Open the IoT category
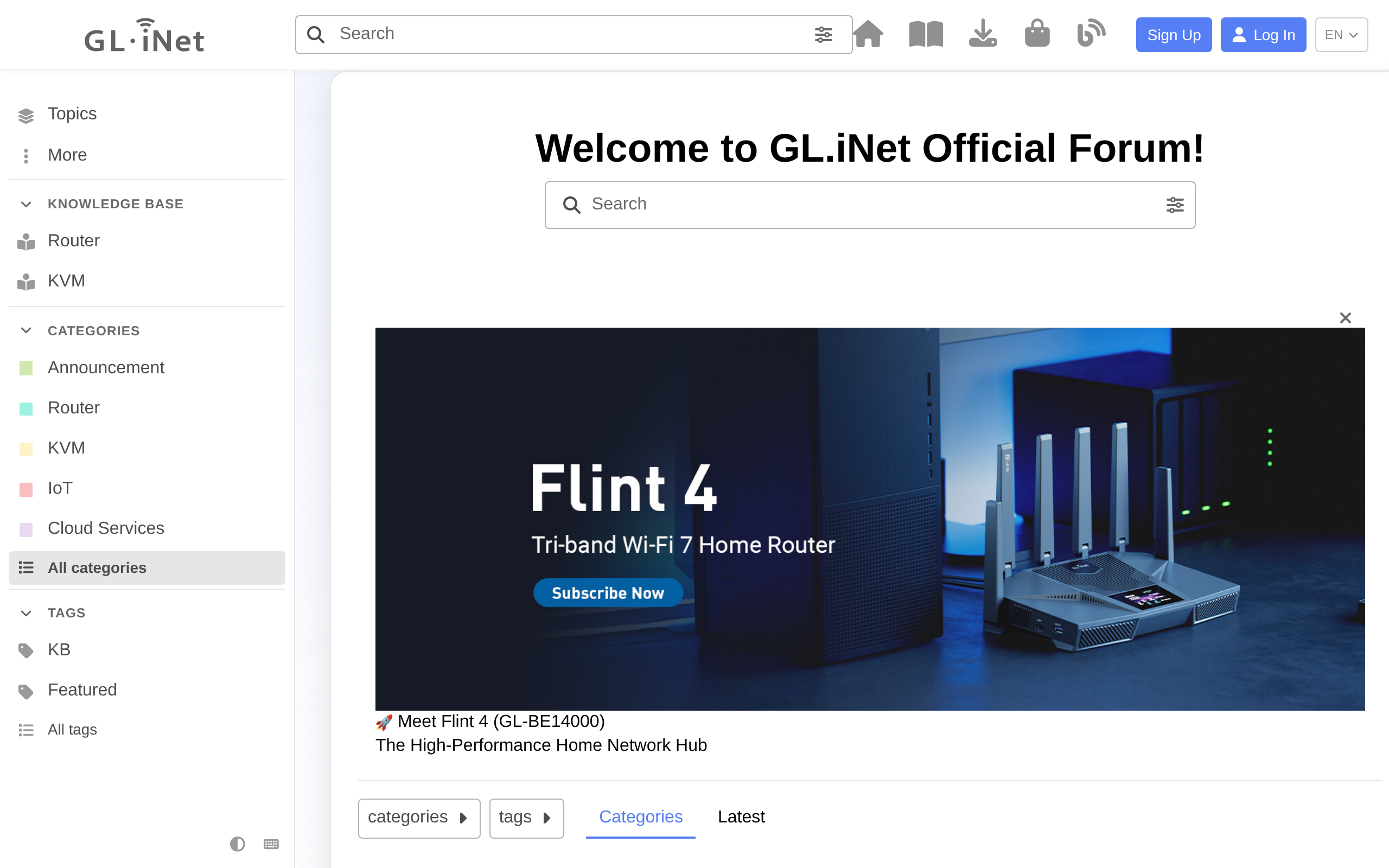The height and width of the screenshot is (868, 1389). [147, 489]
